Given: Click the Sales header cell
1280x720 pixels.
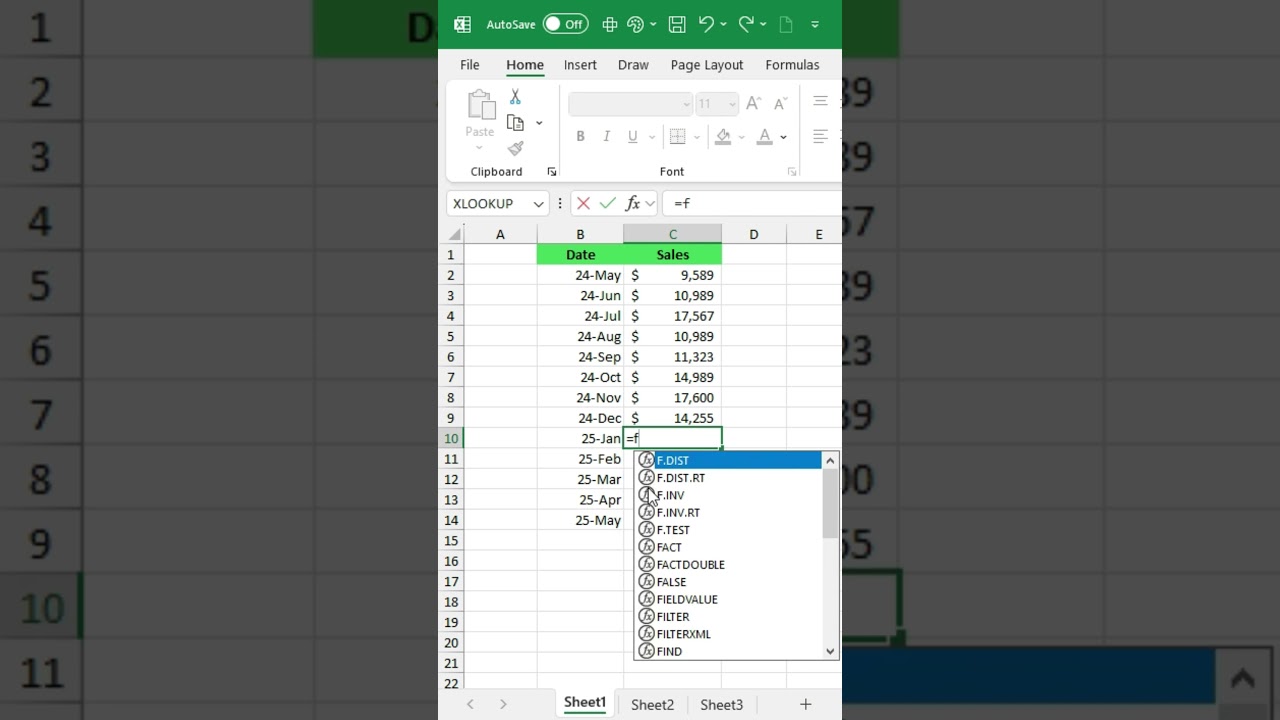Looking at the screenshot, I should (x=673, y=255).
